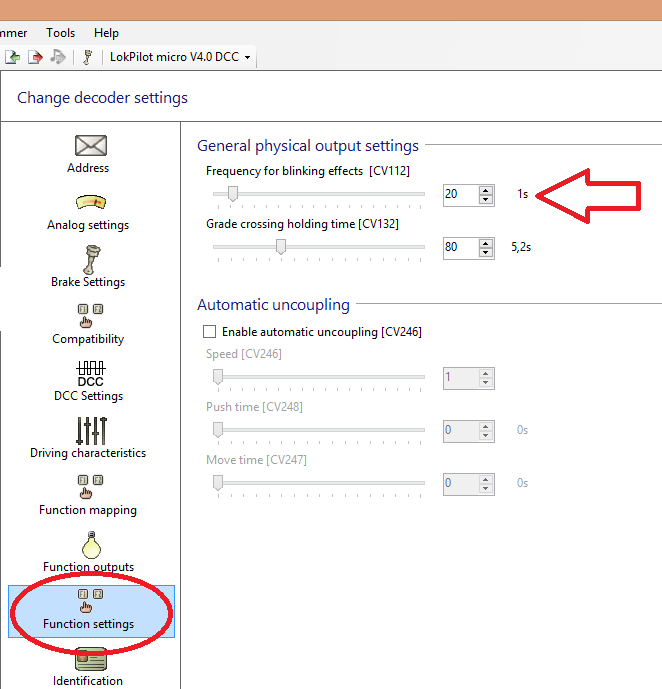Click the Address label in sidebar
The height and width of the screenshot is (689, 662).
88,168
